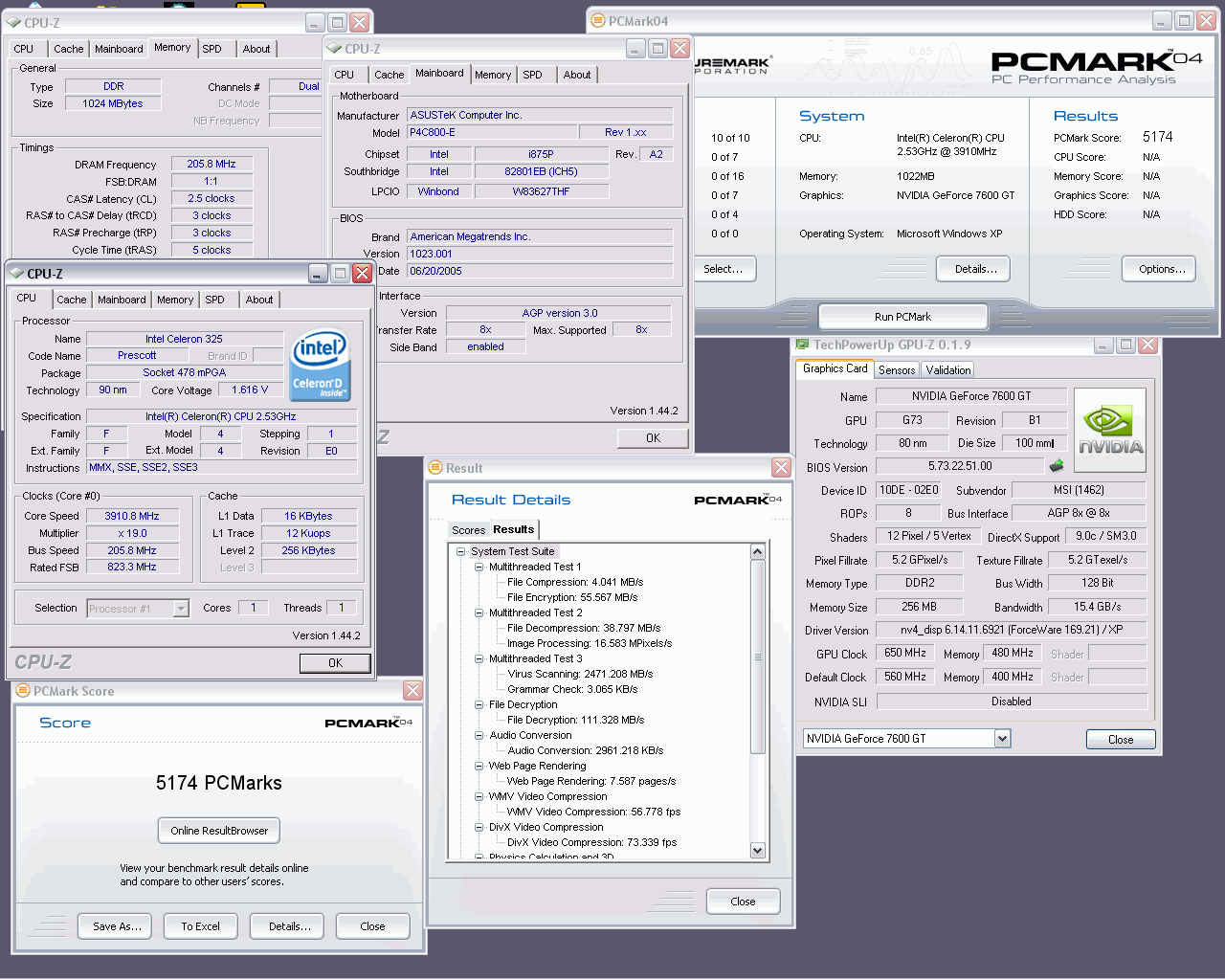Screen dimensions: 1225x980
Task: Open the Online ResultBrowser
Action: click(219, 831)
